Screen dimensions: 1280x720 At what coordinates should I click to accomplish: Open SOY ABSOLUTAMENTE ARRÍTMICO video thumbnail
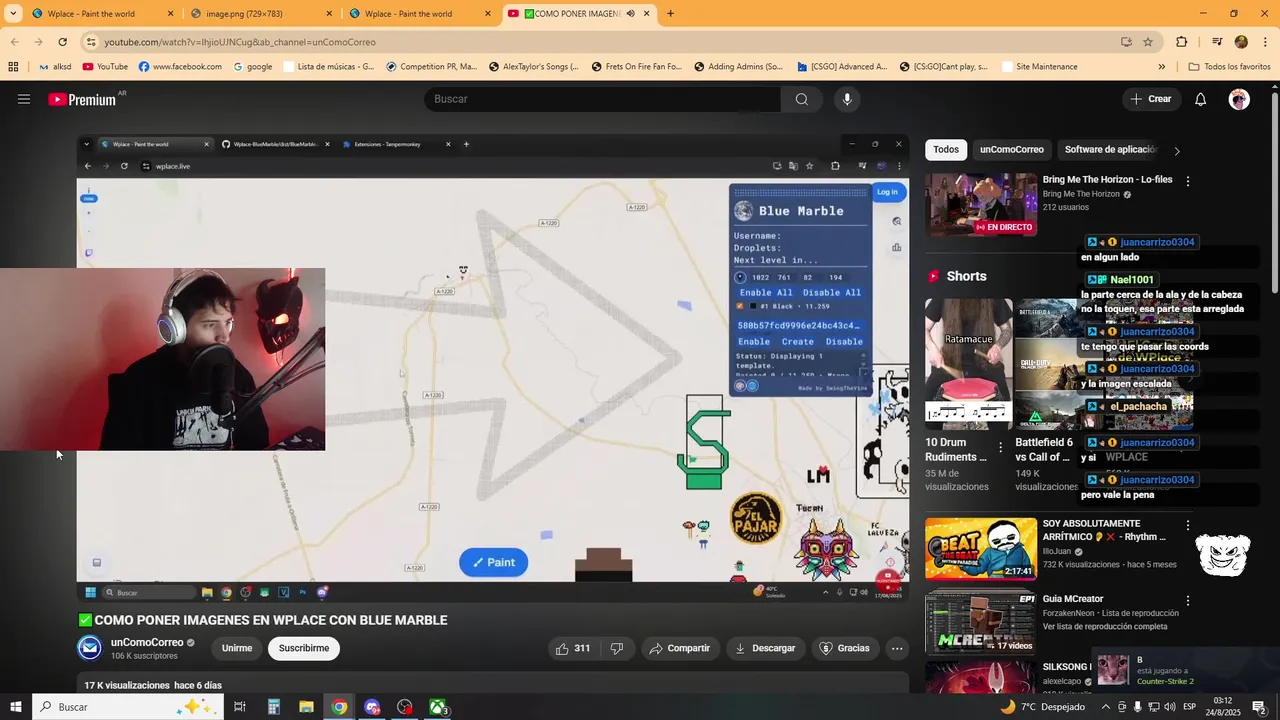(981, 548)
